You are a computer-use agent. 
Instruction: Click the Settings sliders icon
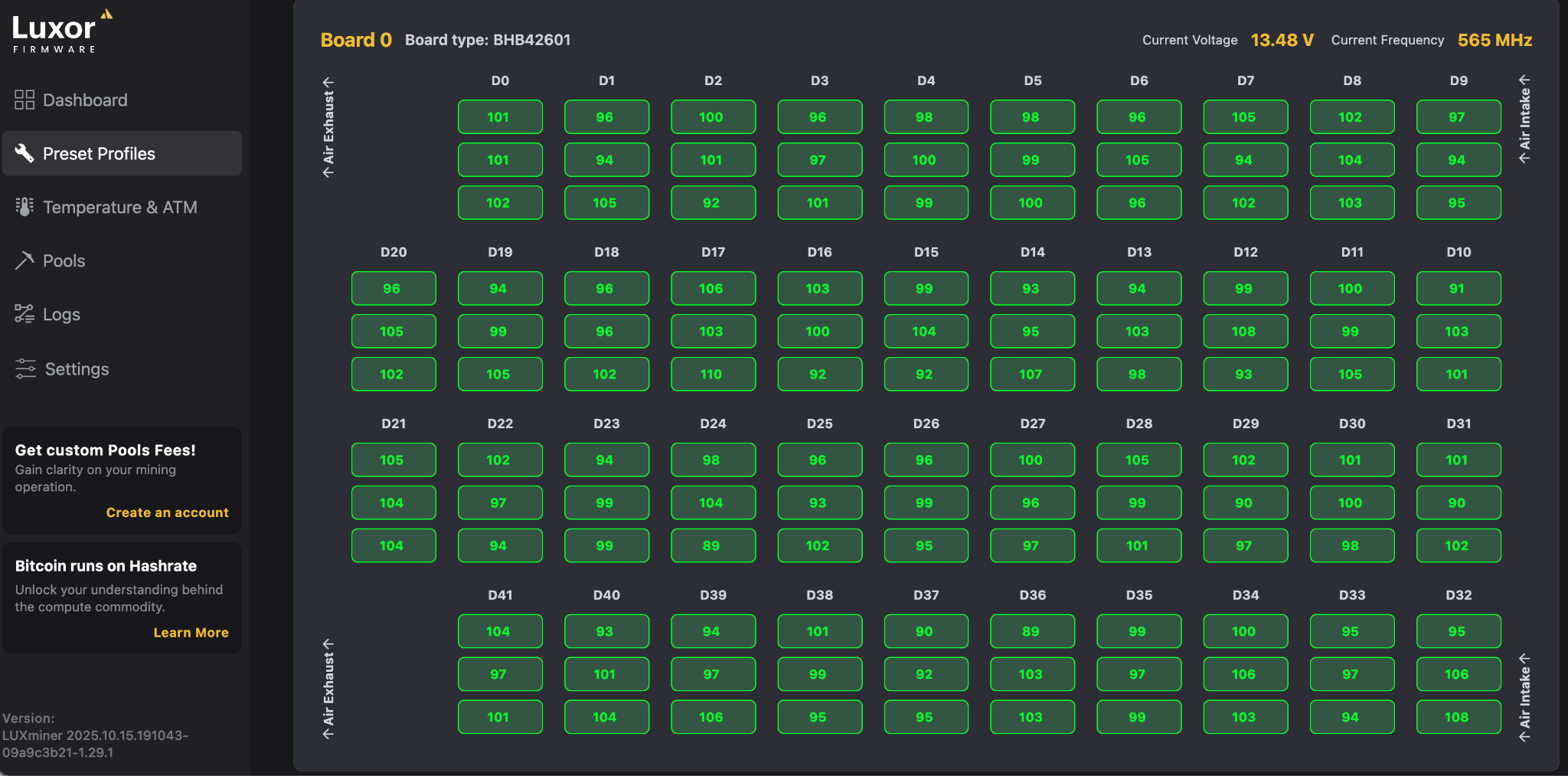25,369
